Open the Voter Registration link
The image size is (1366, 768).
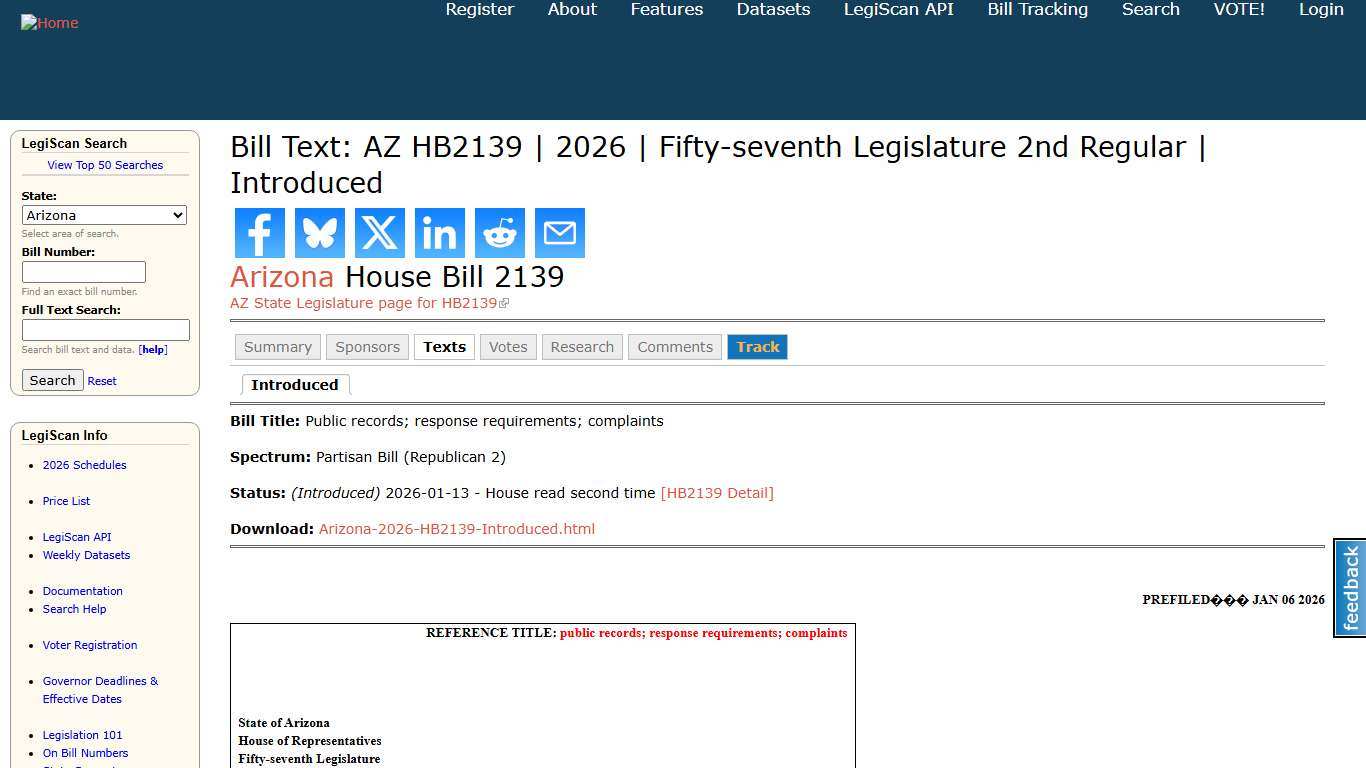click(89, 645)
